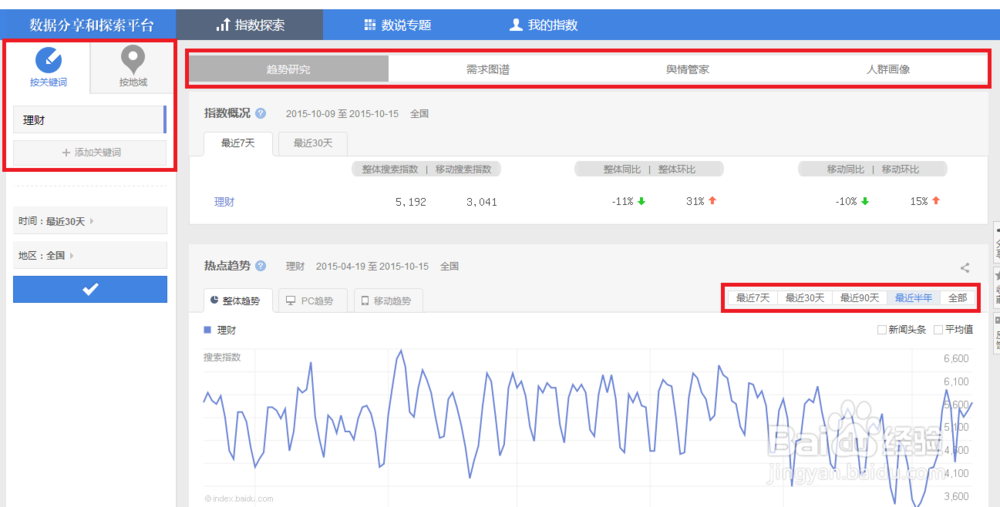Click the -11% year-over-year value
This screenshot has height=507, width=1000.
622,202
